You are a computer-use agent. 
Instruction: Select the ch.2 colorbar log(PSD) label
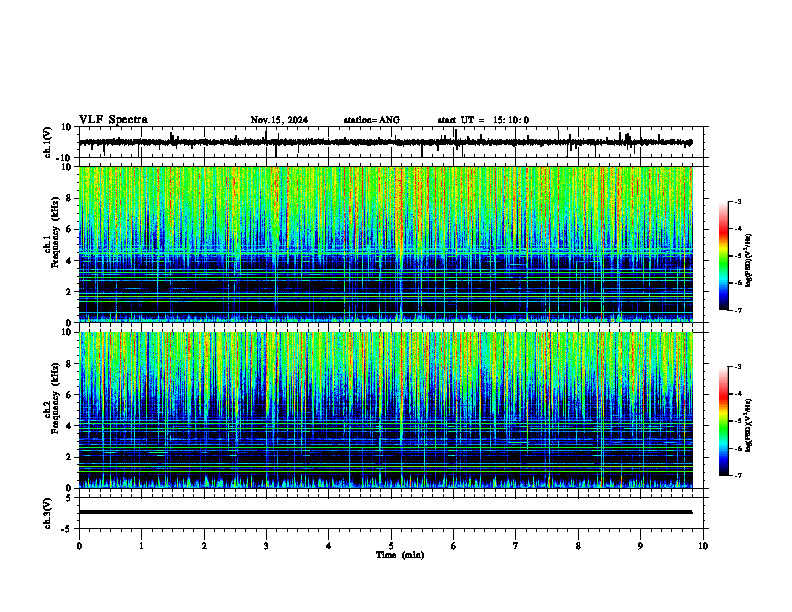pos(749,425)
